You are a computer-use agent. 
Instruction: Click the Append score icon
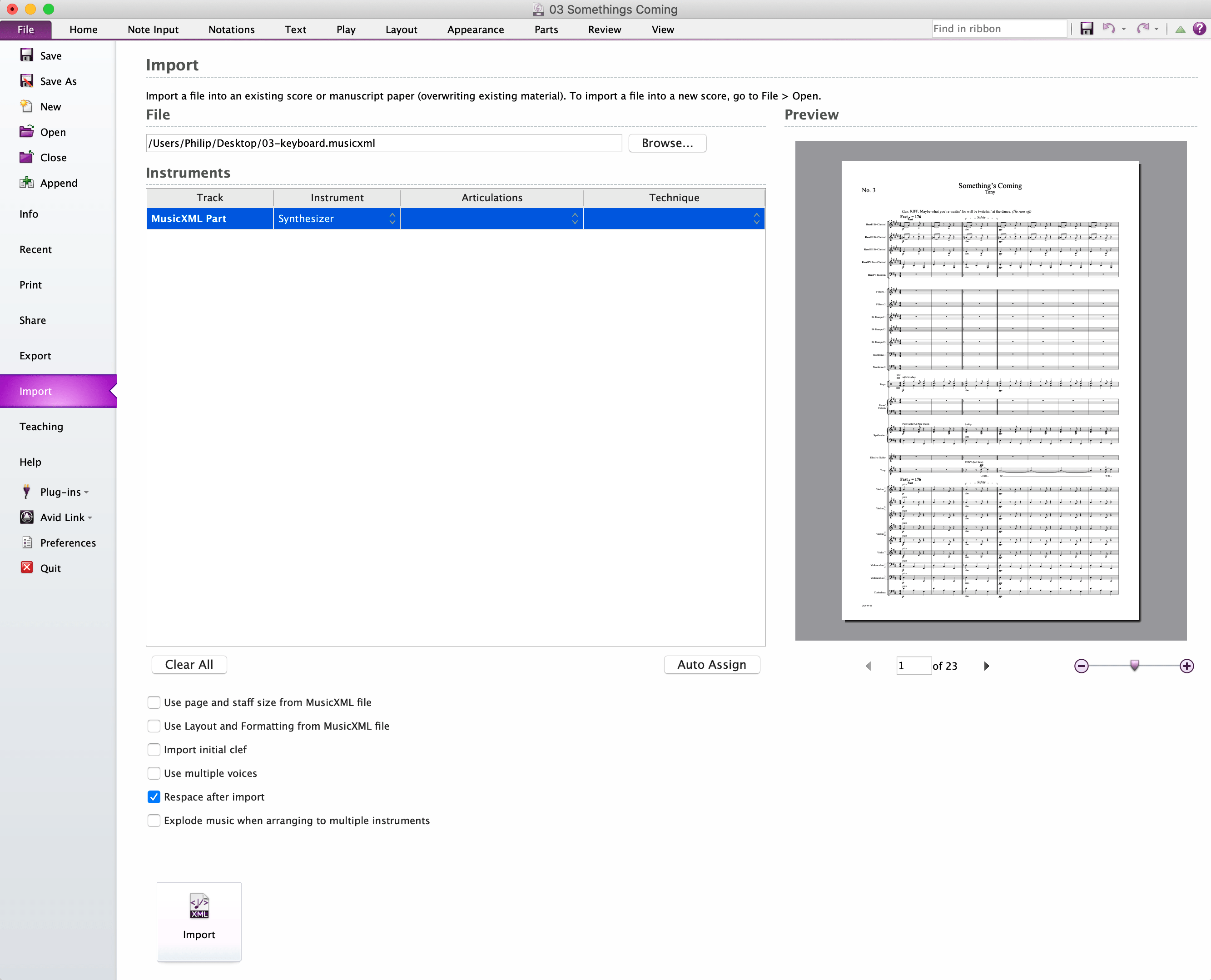click(26, 182)
